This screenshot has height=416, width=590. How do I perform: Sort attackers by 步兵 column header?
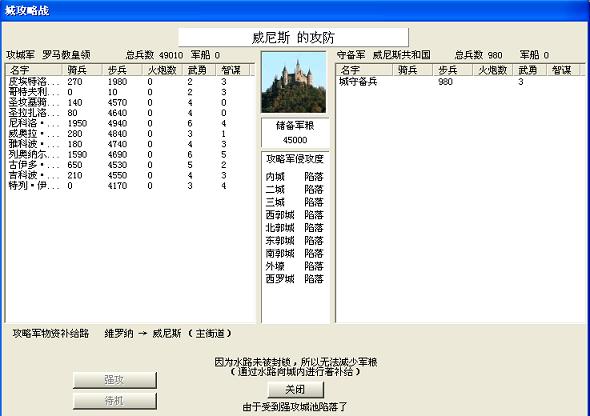coord(122,70)
